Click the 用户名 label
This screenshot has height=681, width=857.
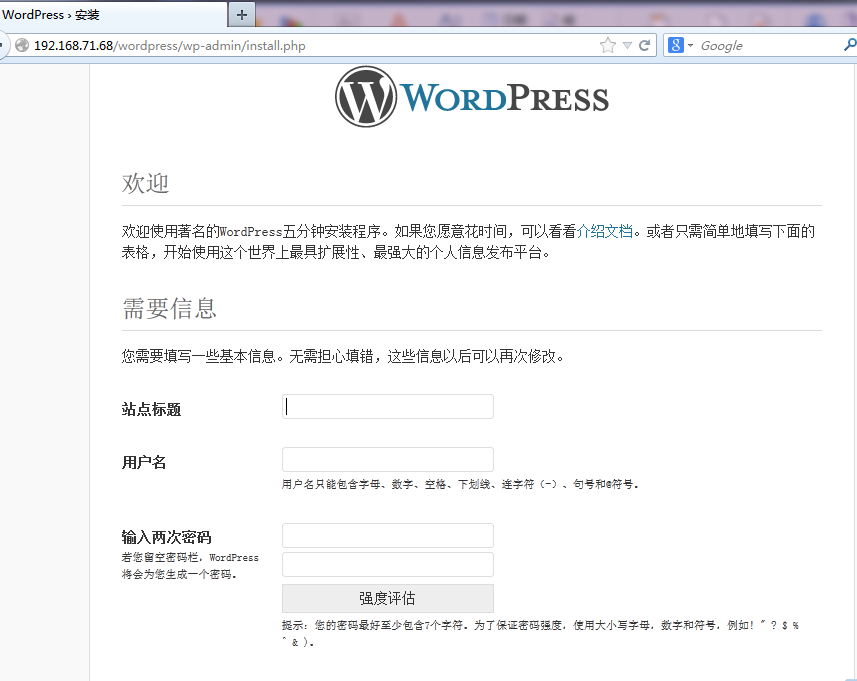[x=144, y=462]
